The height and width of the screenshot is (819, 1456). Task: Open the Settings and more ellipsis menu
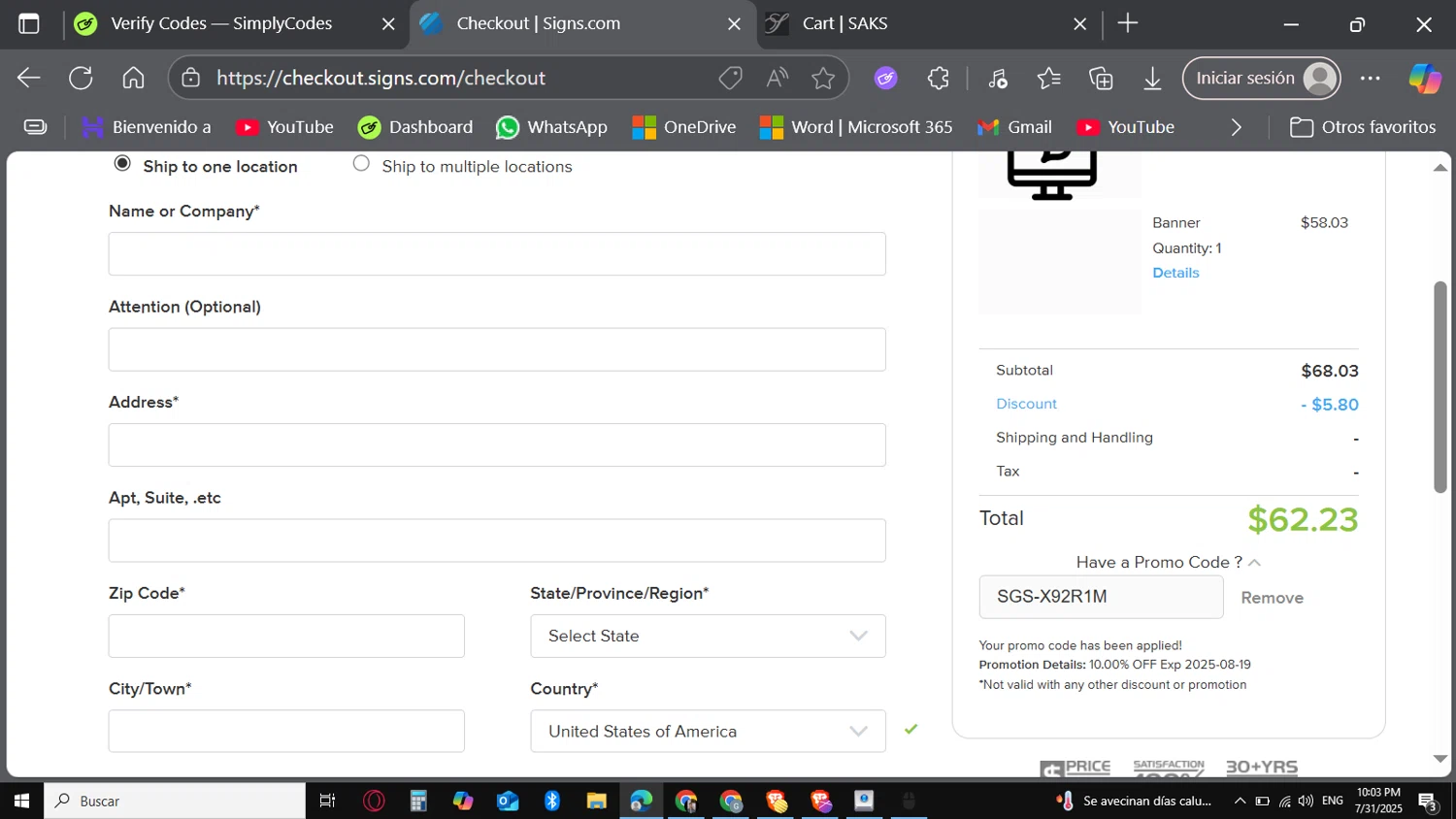[x=1370, y=79]
